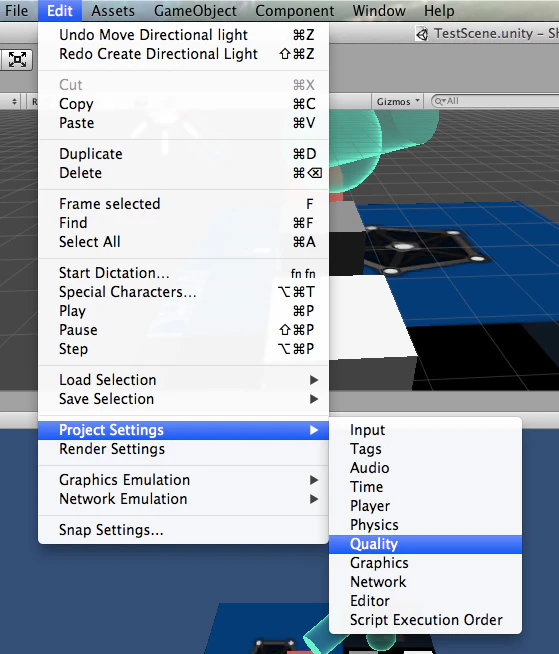
Task: Select Paste from Edit menu
Action: pos(184,123)
